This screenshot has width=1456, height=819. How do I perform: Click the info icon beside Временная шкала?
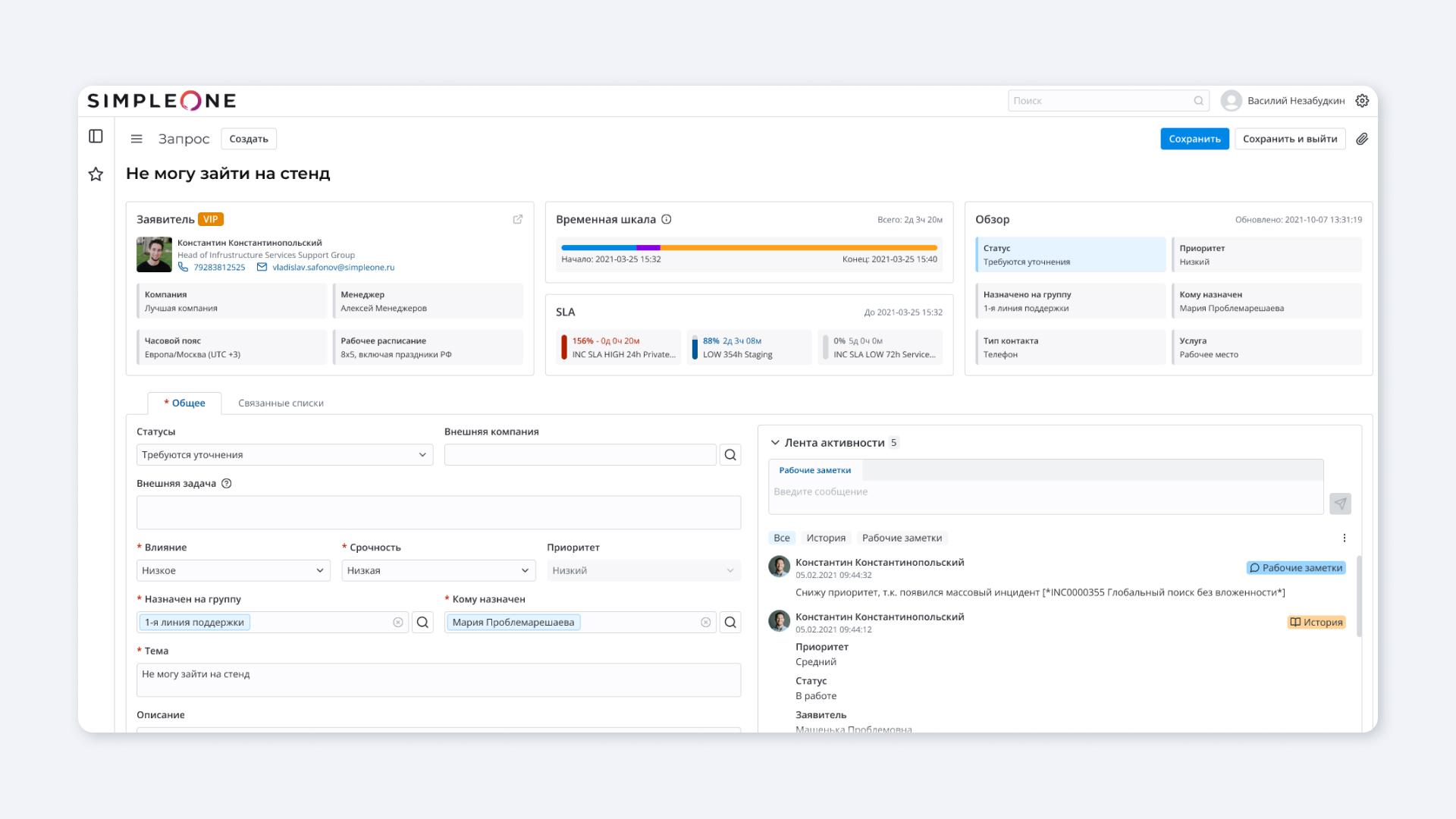point(667,219)
